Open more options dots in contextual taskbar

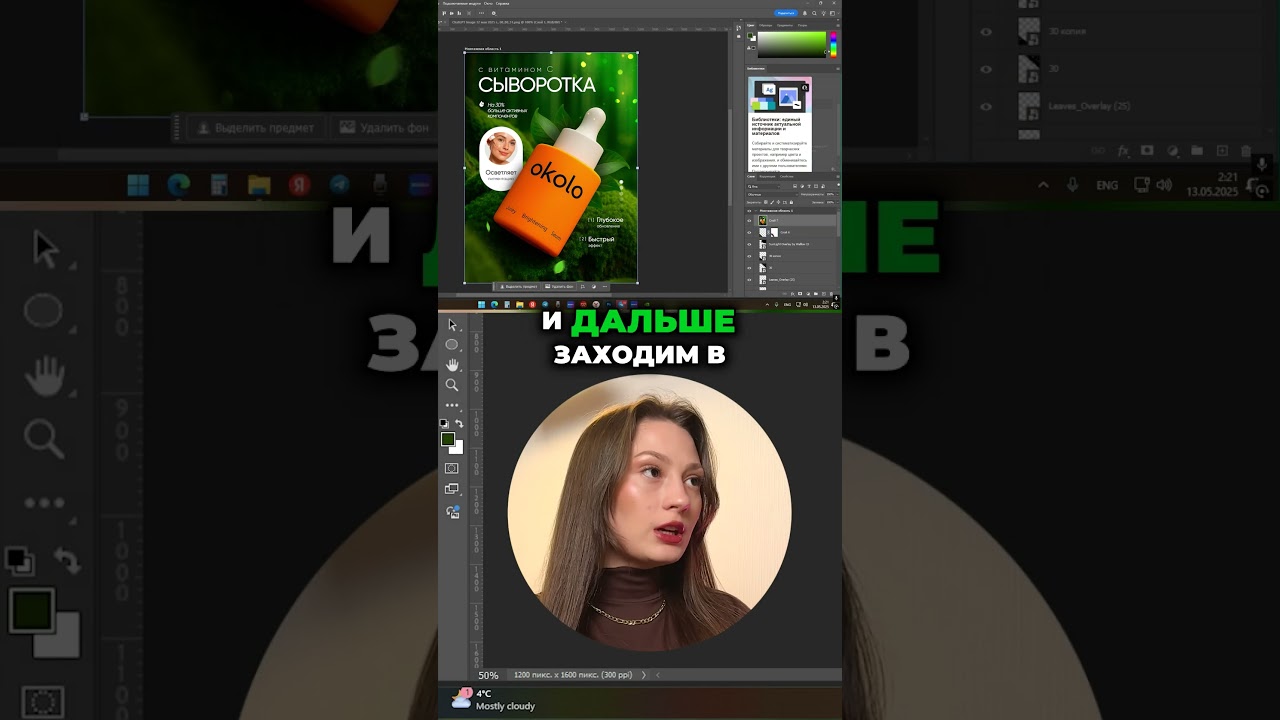click(x=605, y=286)
